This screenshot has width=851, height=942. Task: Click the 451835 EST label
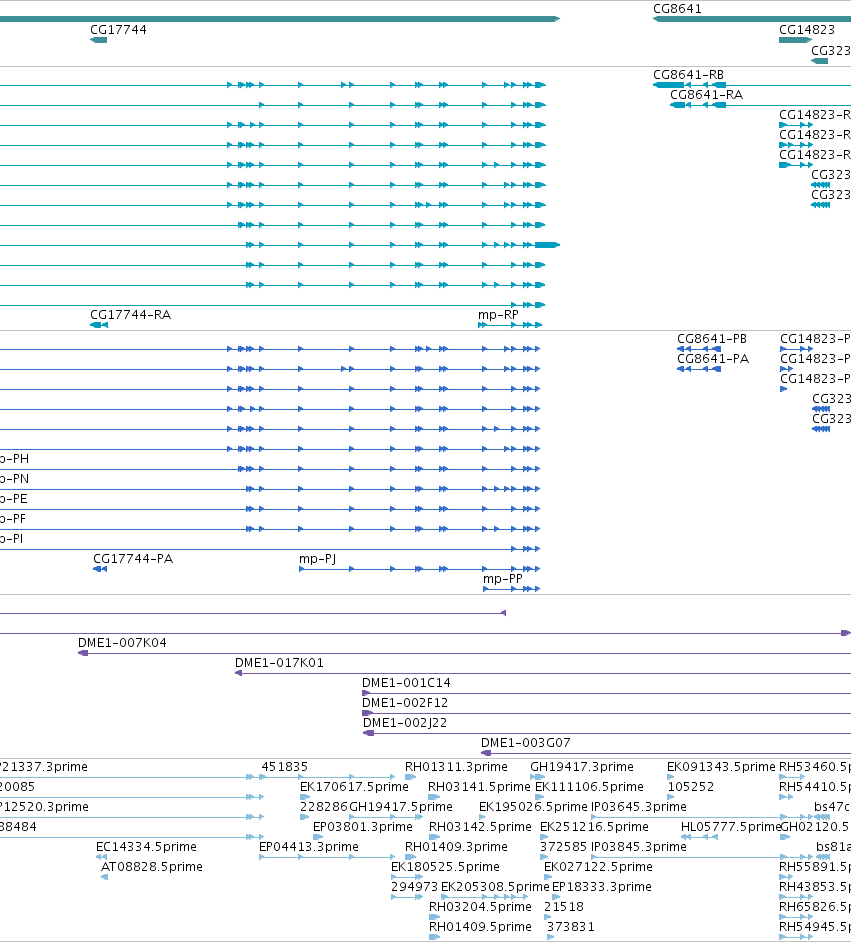coord(285,767)
